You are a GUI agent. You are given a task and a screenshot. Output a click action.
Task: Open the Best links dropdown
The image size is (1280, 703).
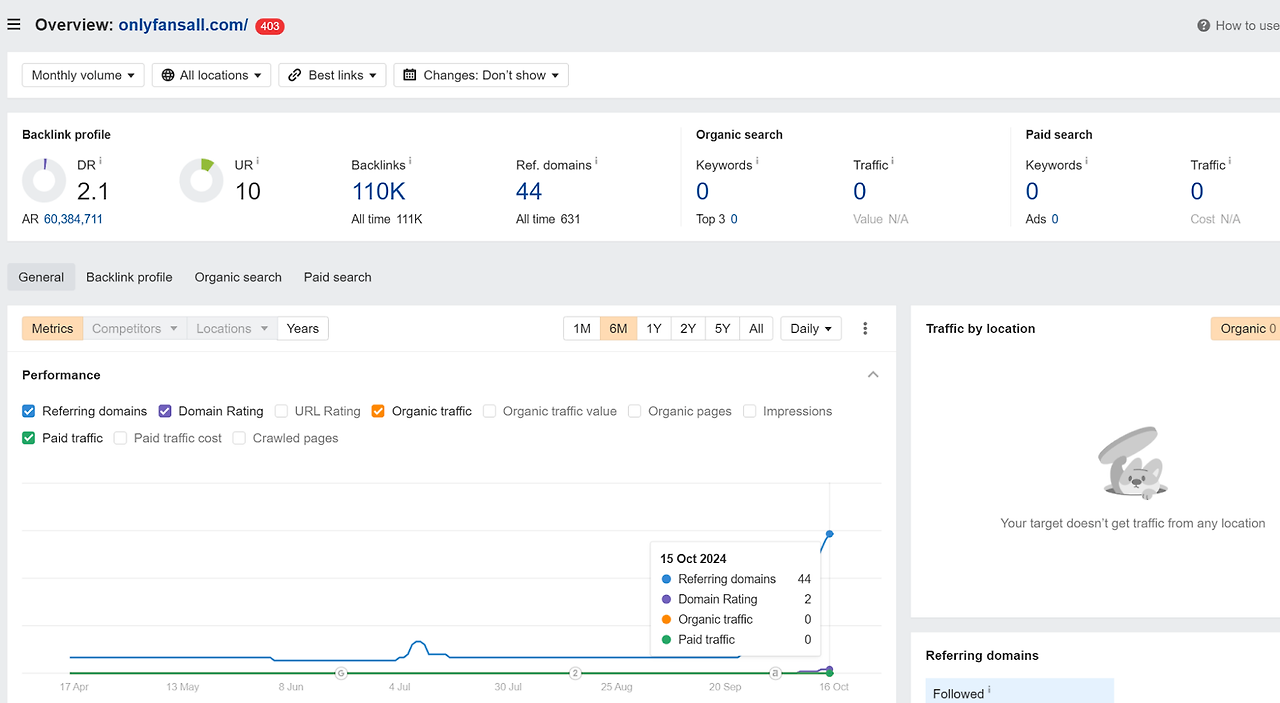[x=332, y=75]
